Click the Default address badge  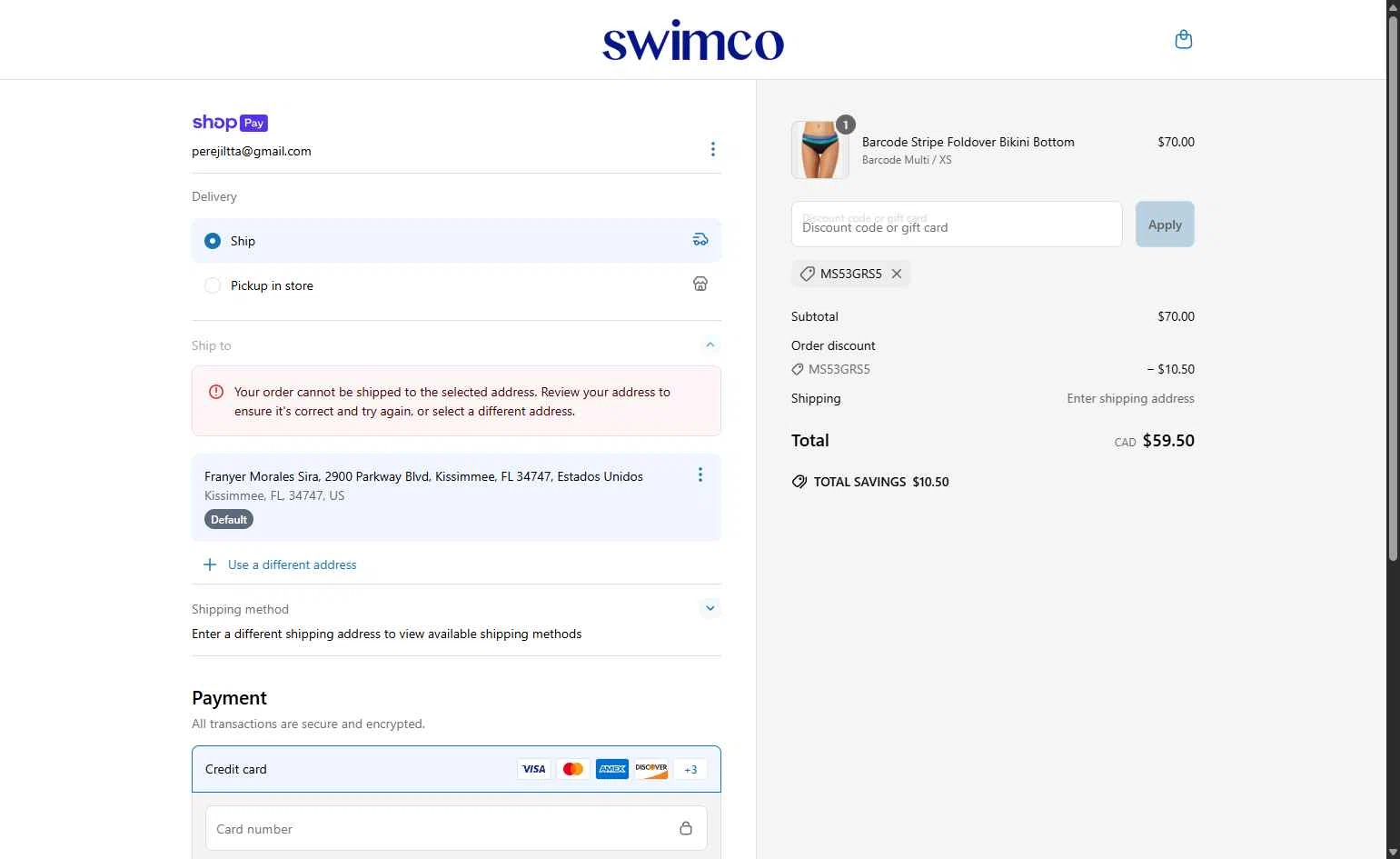click(x=229, y=520)
